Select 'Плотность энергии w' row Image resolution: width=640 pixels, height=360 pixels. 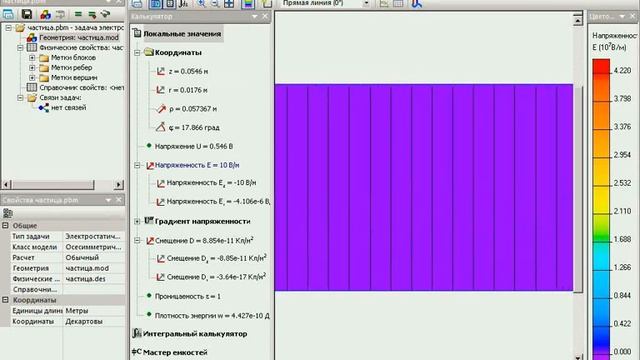pyautogui.click(x=212, y=316)
